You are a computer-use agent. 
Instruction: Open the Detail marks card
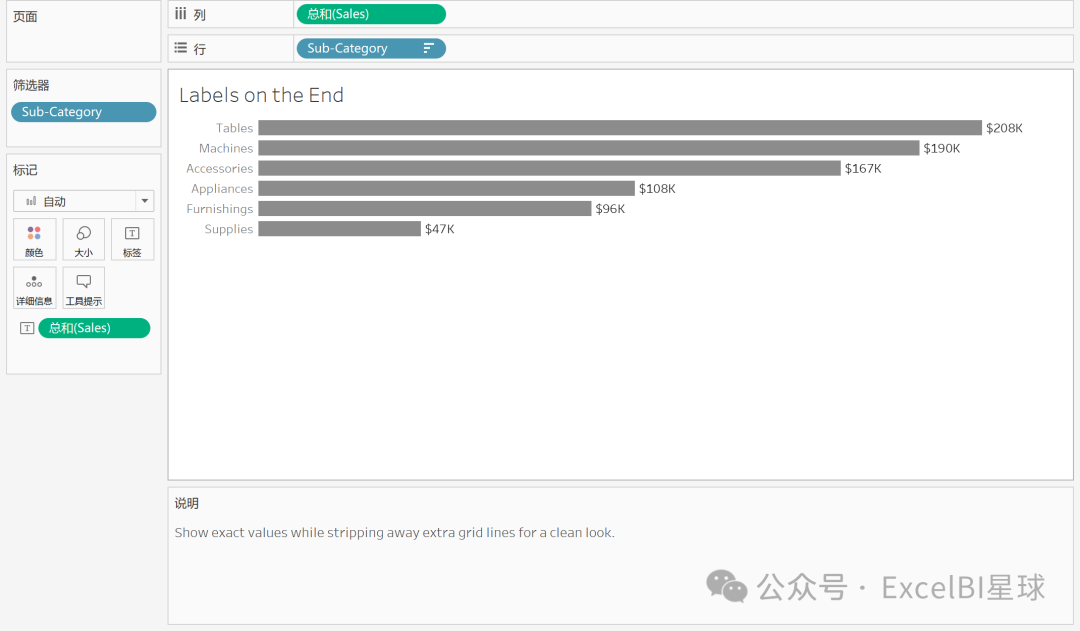click(34, 288)
